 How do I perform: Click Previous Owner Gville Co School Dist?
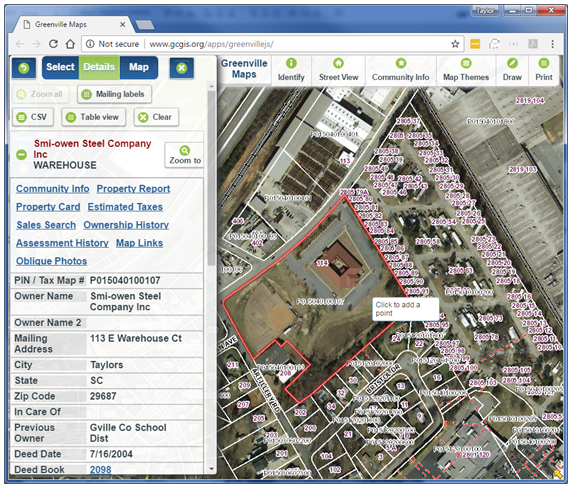tap(128, 433)
